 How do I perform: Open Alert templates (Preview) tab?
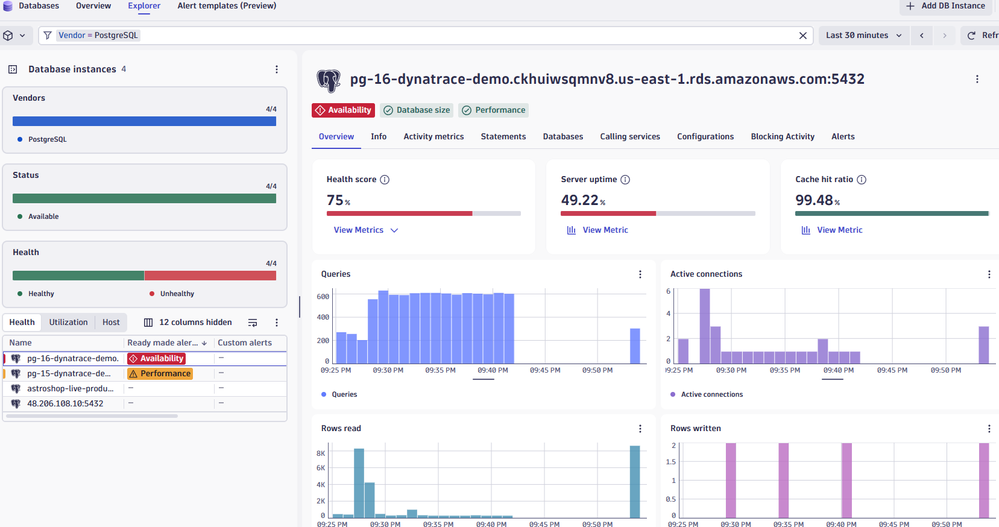click(x=227, y=6)
